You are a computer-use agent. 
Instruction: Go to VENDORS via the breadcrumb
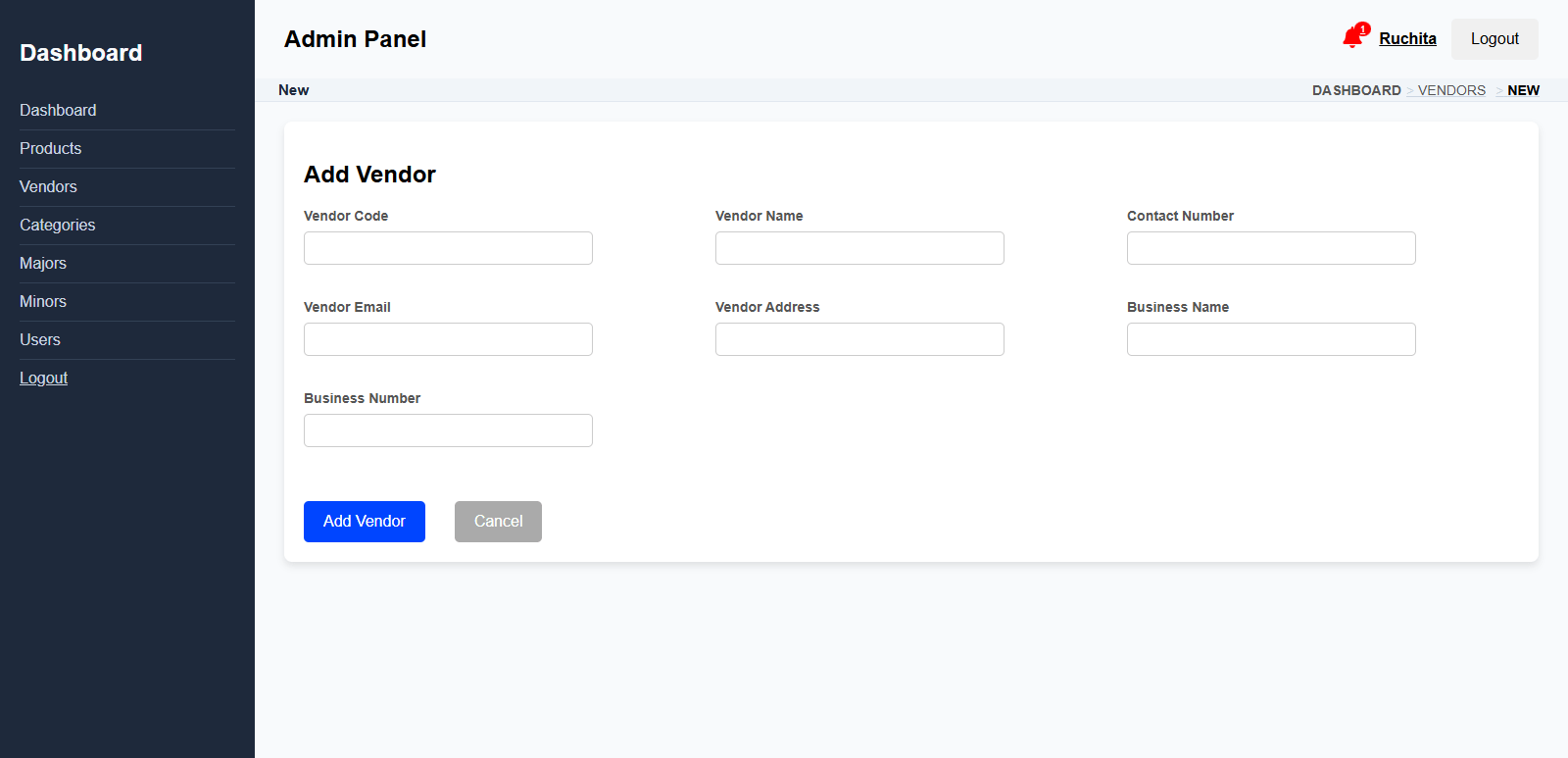[1451, 90]
